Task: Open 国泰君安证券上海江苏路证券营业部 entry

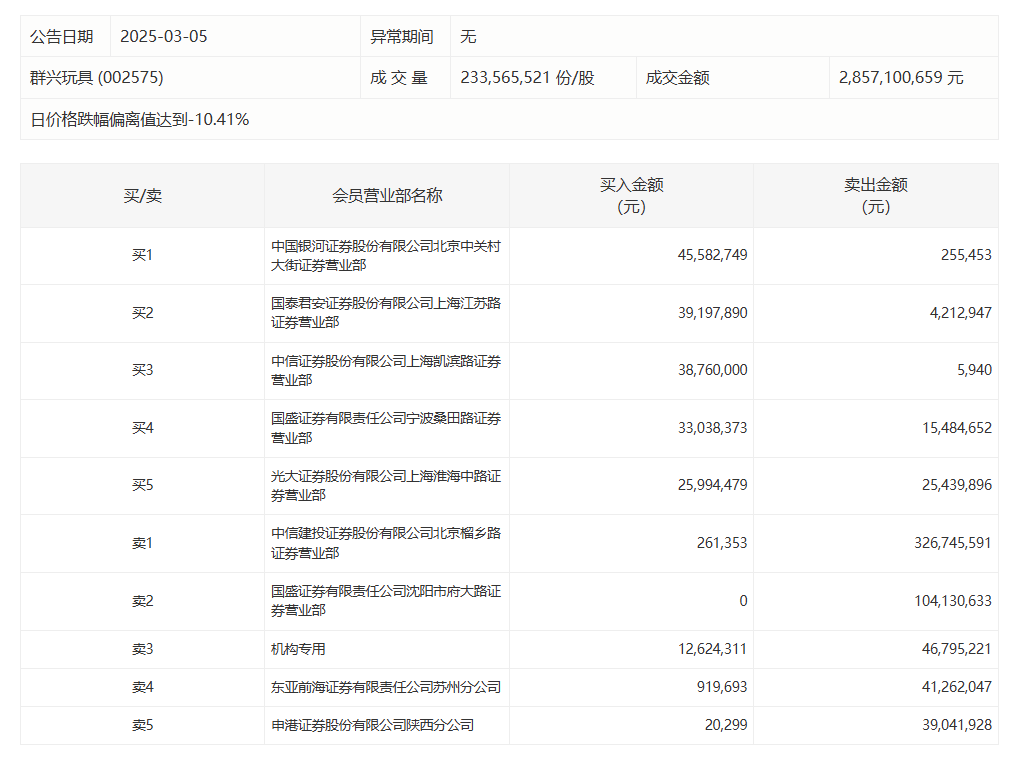Action: pyautogui.click(x=385, y=312)
